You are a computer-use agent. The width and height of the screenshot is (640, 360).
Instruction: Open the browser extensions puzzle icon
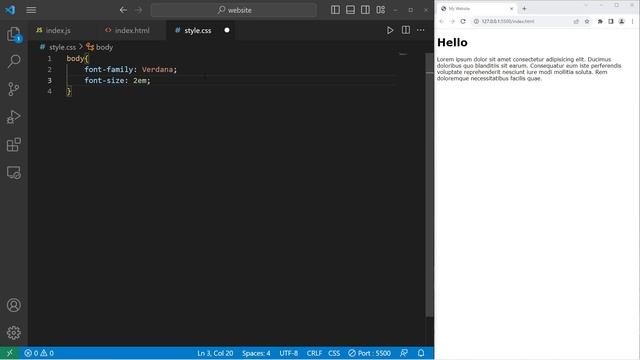click(x=600, y=21)
